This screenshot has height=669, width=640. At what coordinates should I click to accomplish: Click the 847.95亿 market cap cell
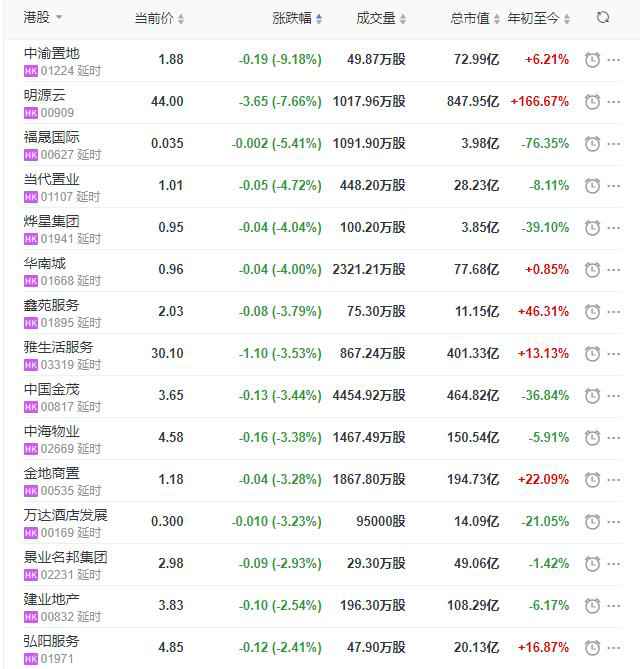tap(473, 102)
